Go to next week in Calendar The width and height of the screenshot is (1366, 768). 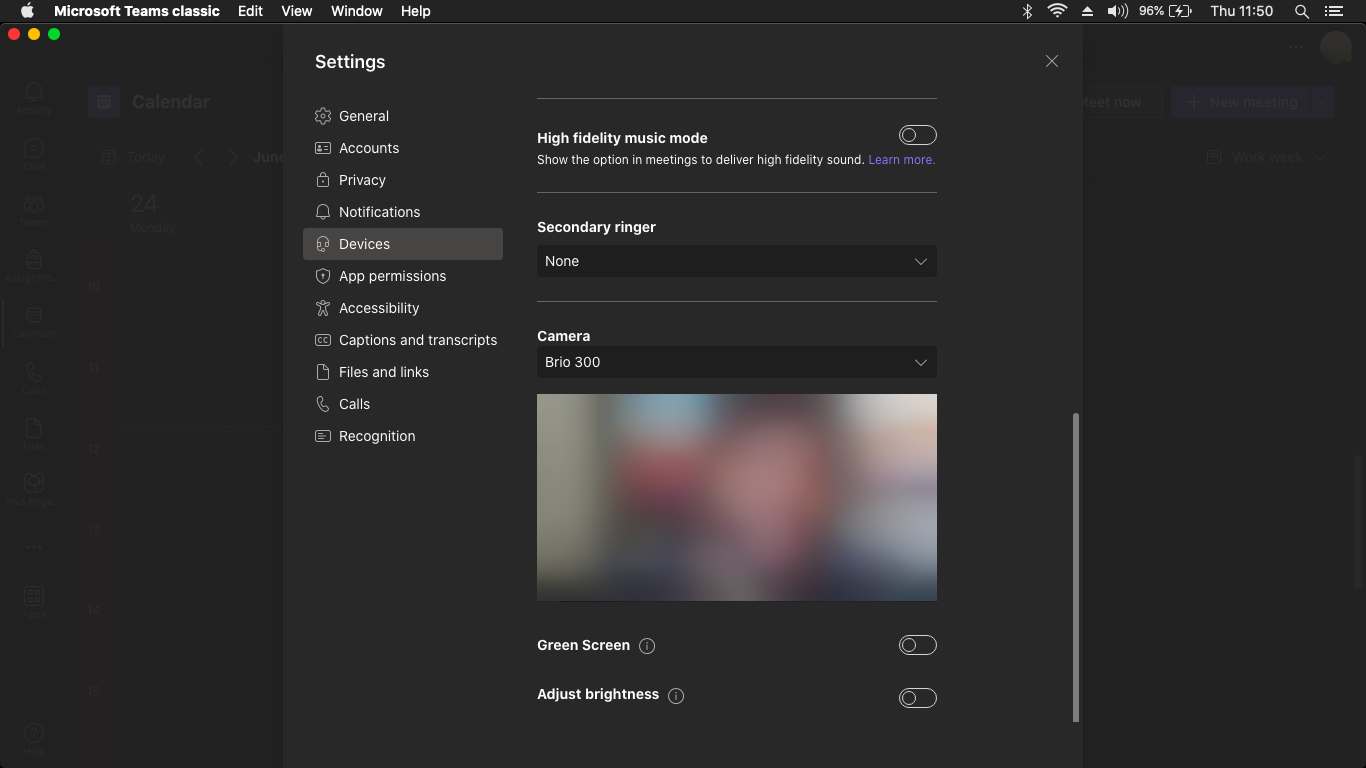pos(233,157)
